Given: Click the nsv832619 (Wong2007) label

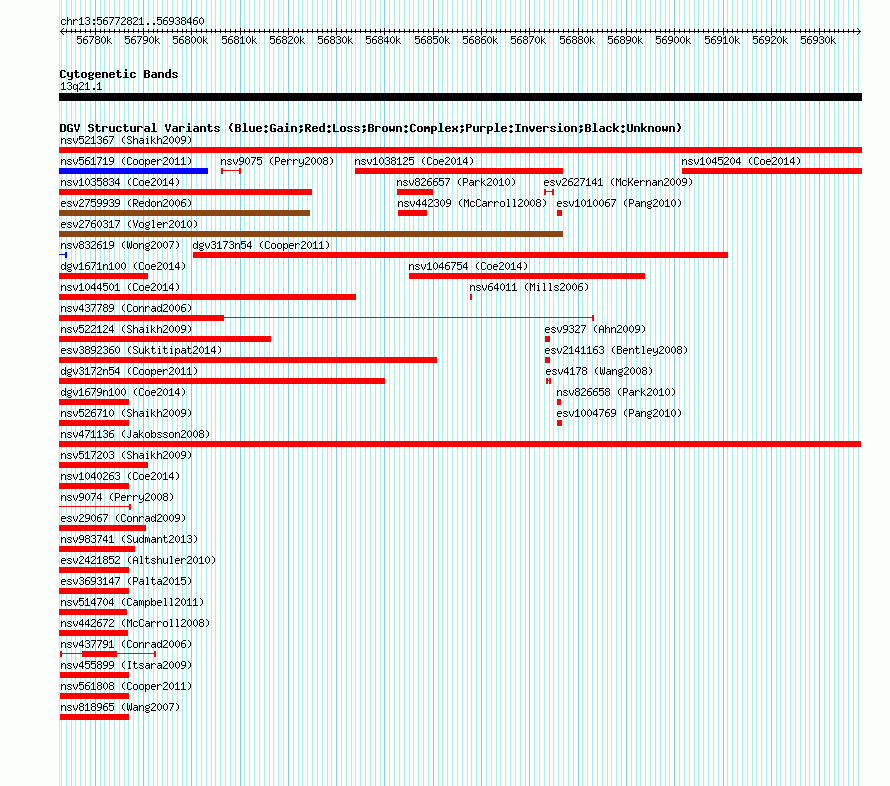Looking at the screenshot, I should [120, 245].
